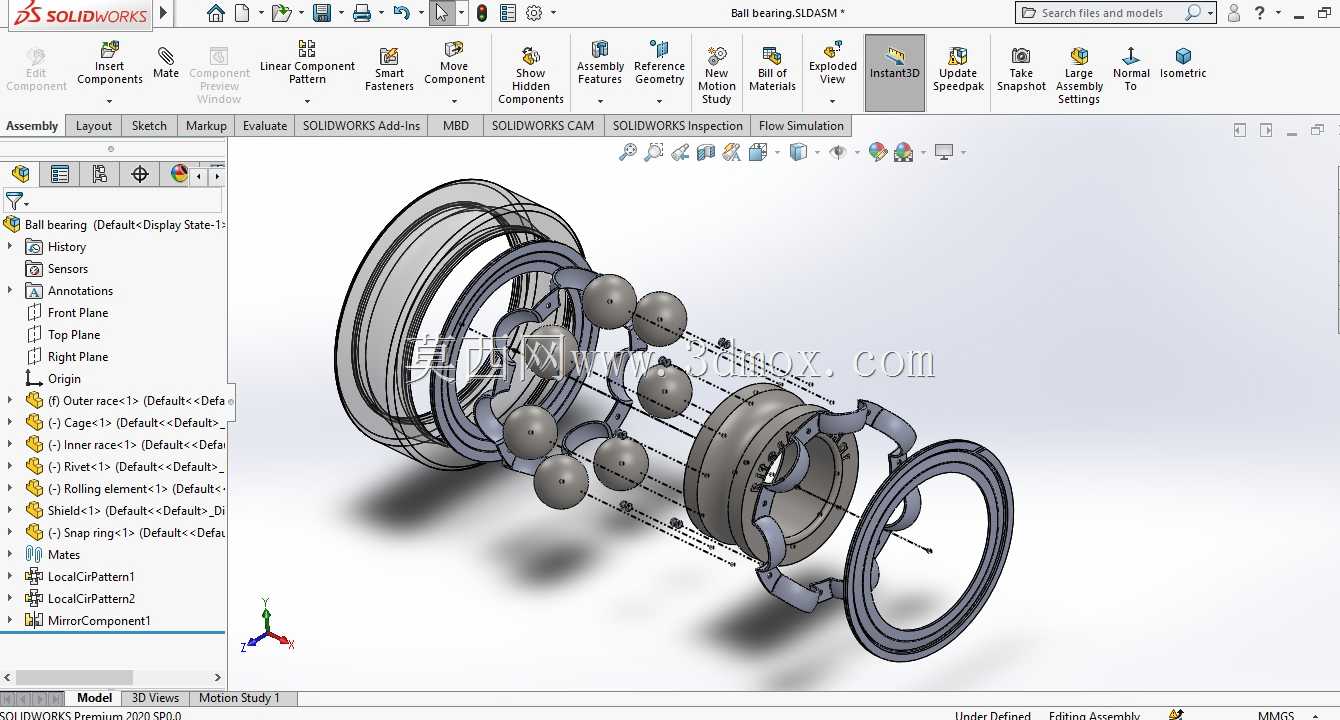The image size is (1340, 720).
Task: Open the Display Style dropdown
Action: coord(817,152)
